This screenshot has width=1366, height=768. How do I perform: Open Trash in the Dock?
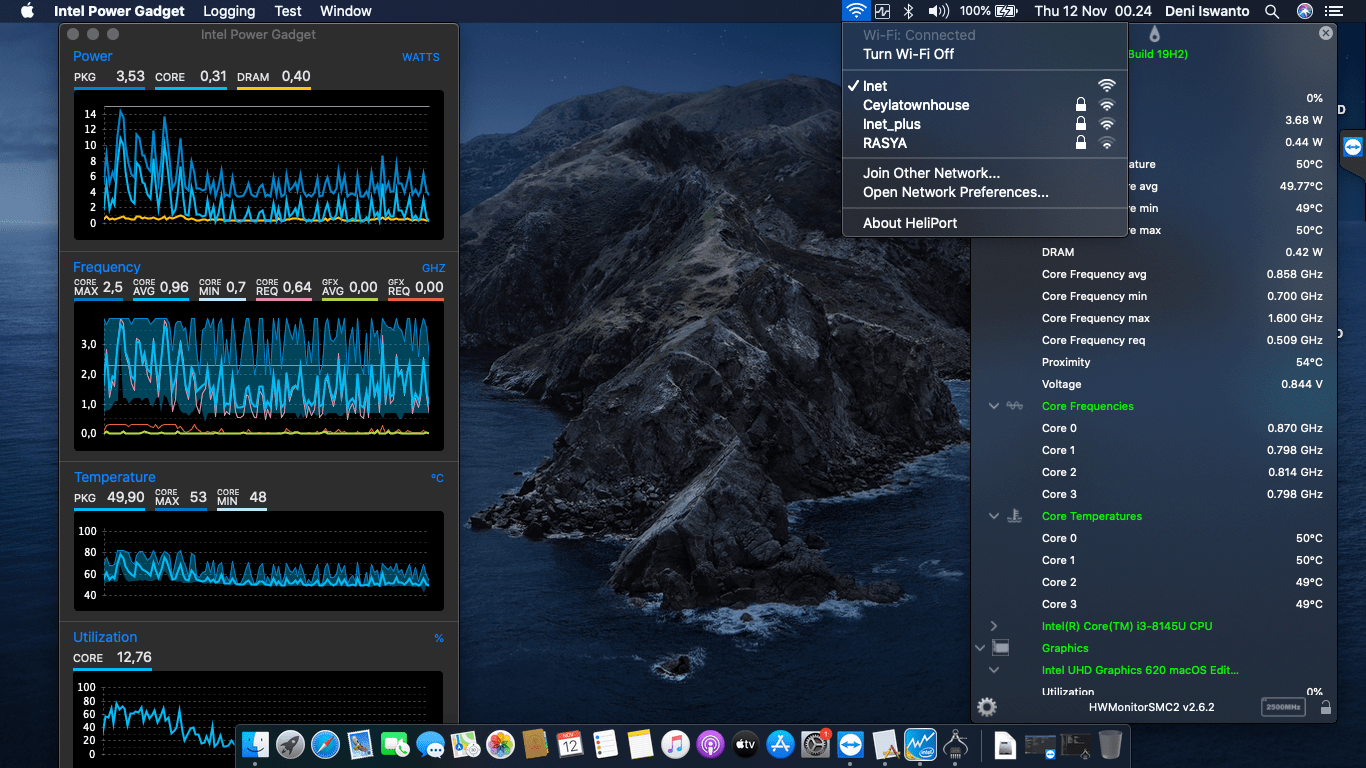coord(1110,744)
